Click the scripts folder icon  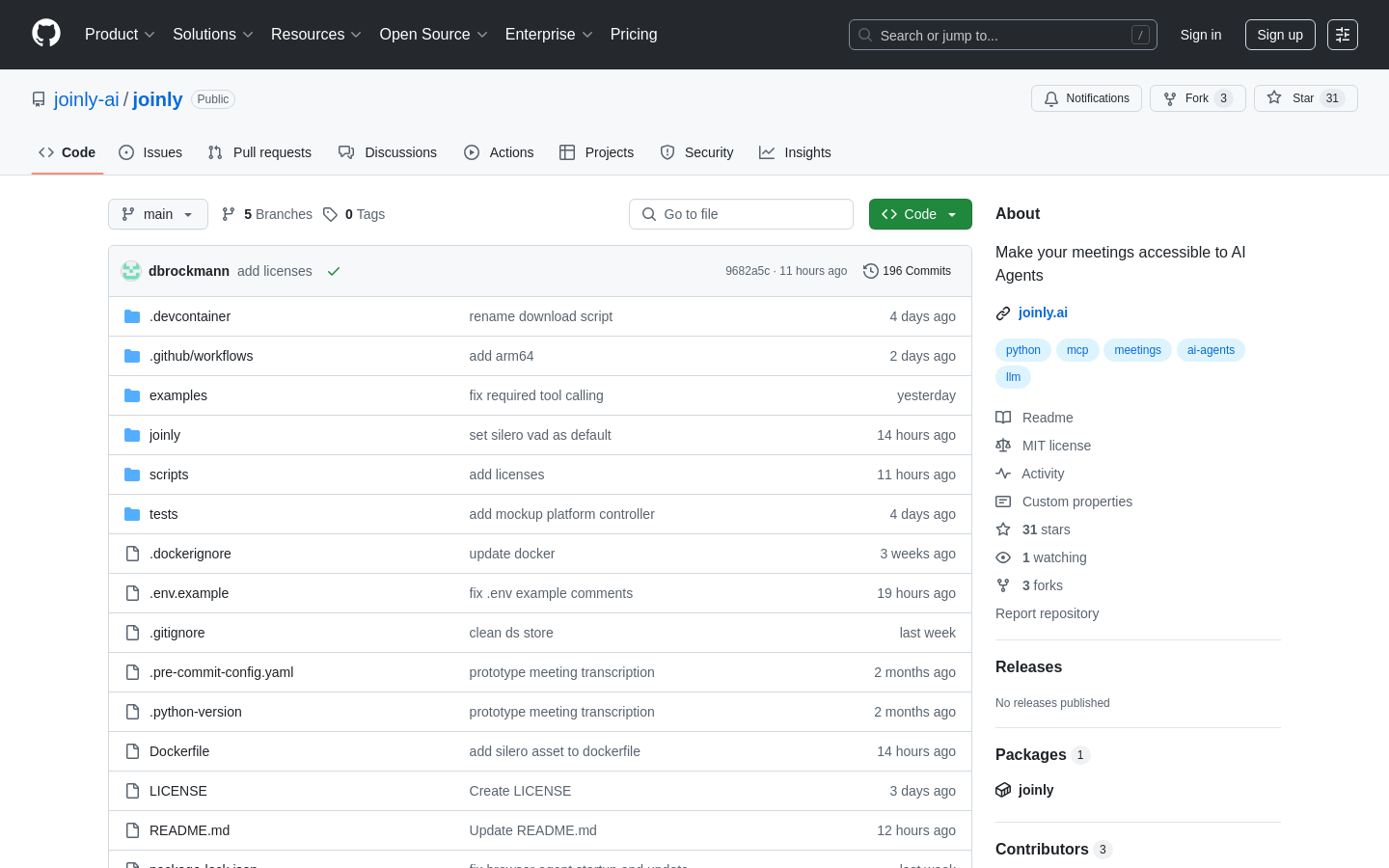click(x=132, y=475)
